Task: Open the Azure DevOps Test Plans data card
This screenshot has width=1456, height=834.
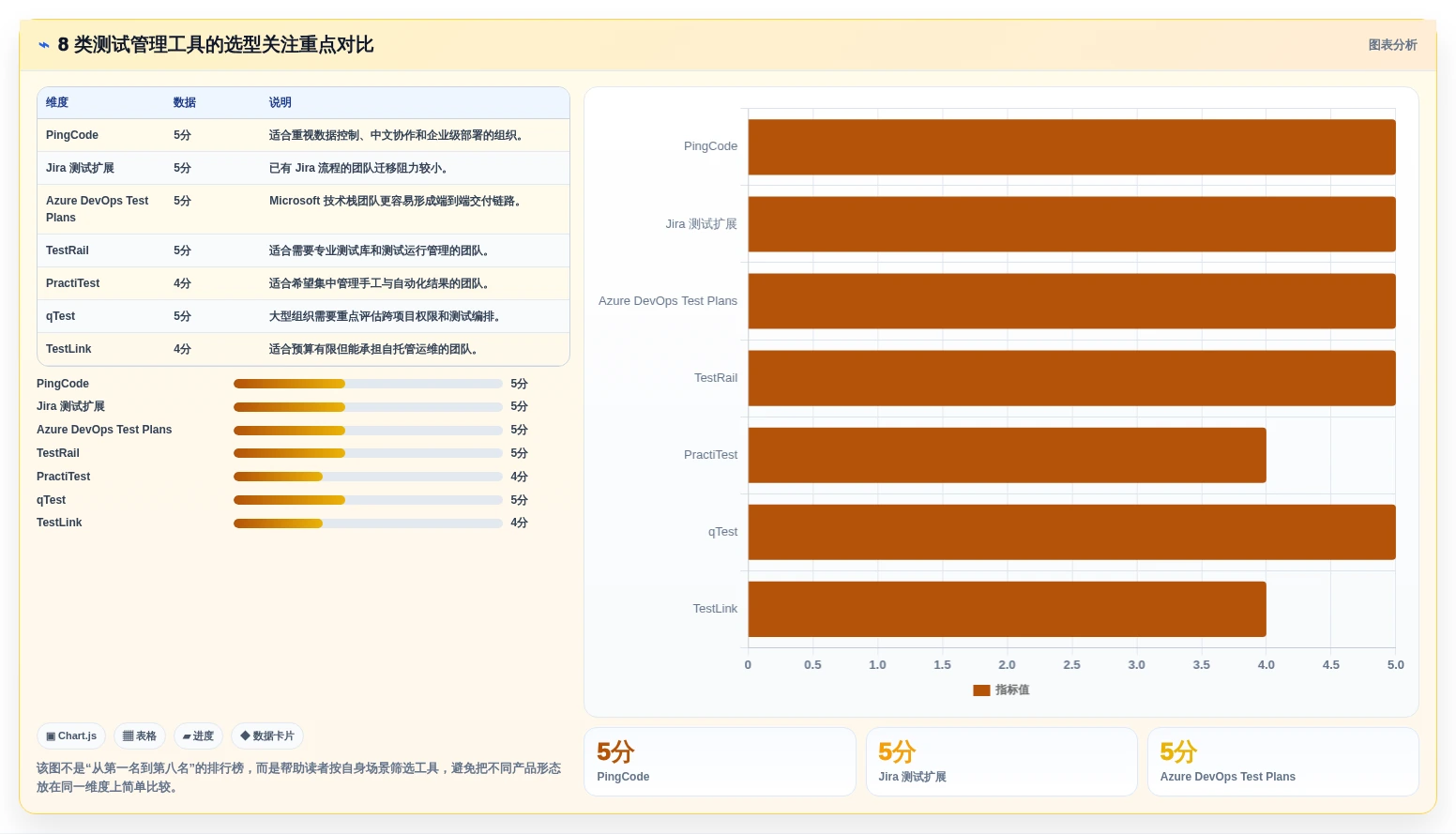Action: click(1282, 762)
